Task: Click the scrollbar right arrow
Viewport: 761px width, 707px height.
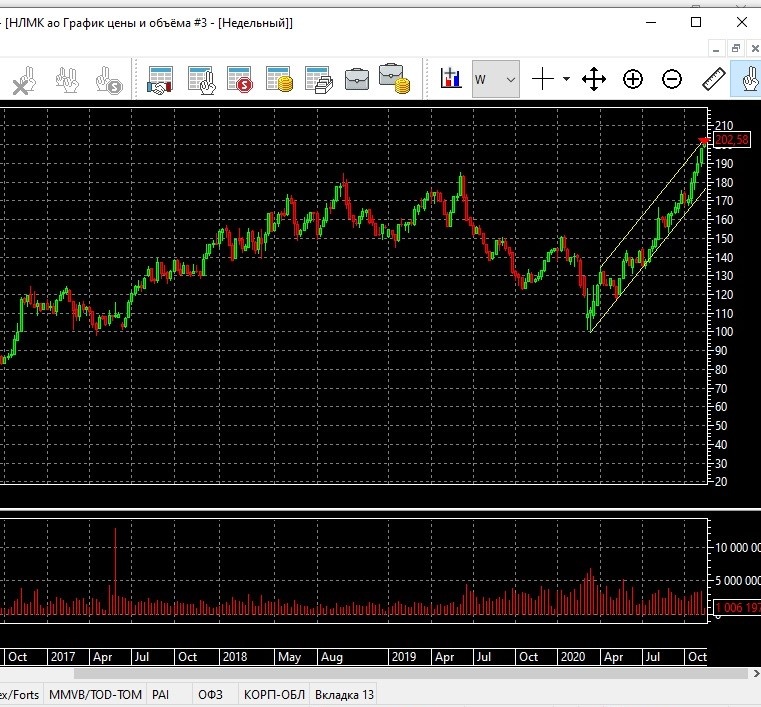Action: click(x=756, y=674)
